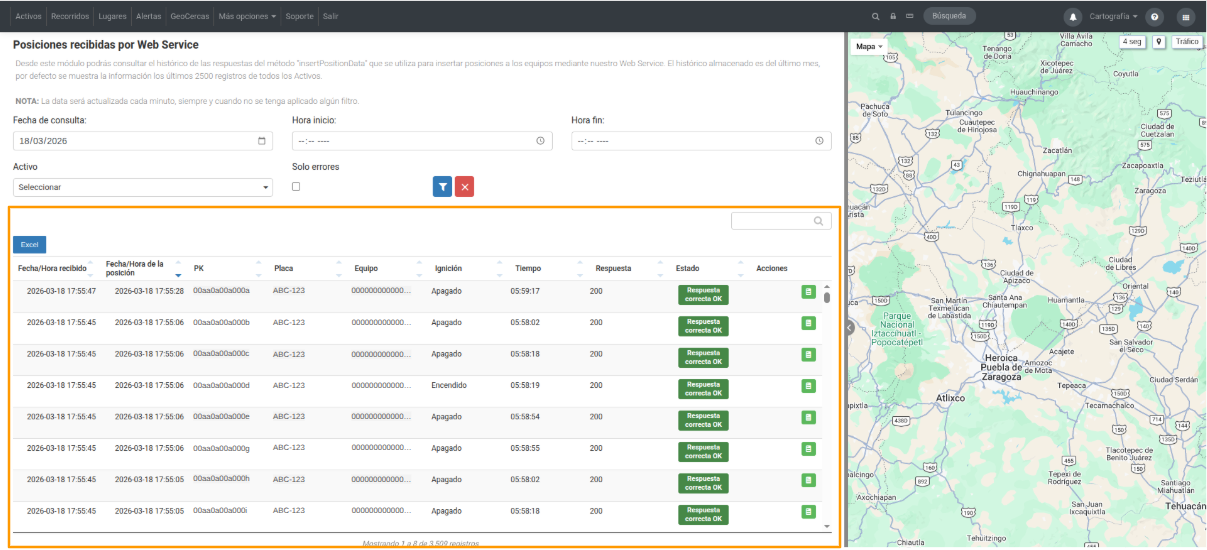Click the 4 seg refresh button

coord(1132,42)
